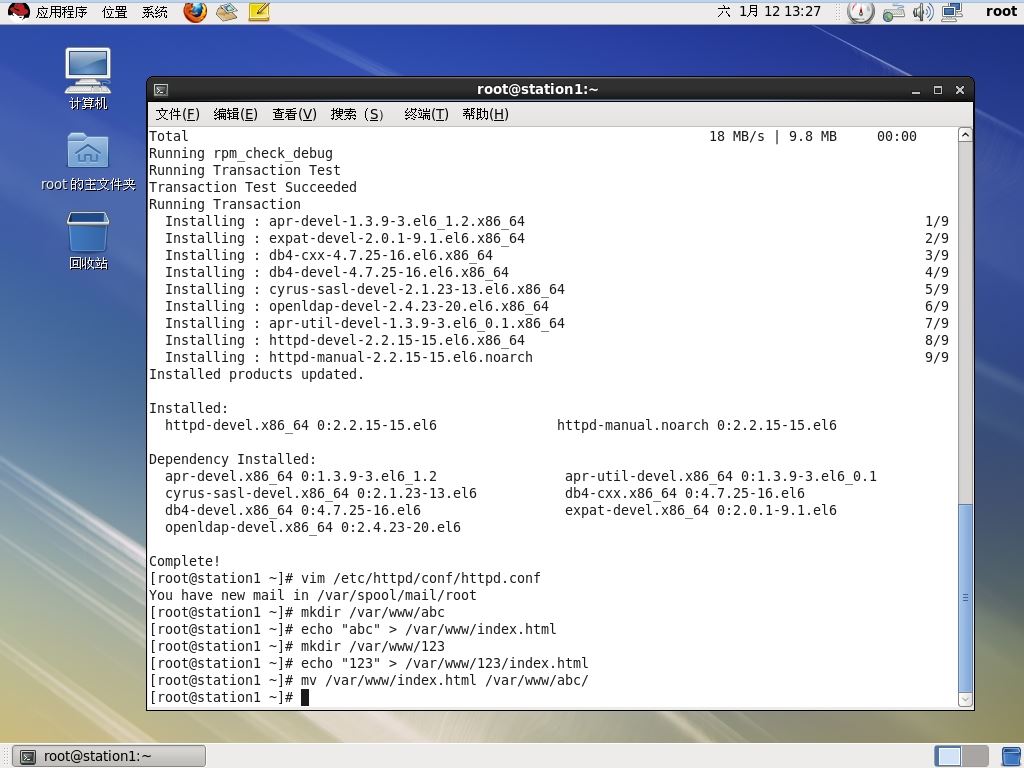Click the 'openldap-devel.x86_64 0:2.4.23-20.el6' entry
Screen dimensions: 1024x768
(313, 528)
